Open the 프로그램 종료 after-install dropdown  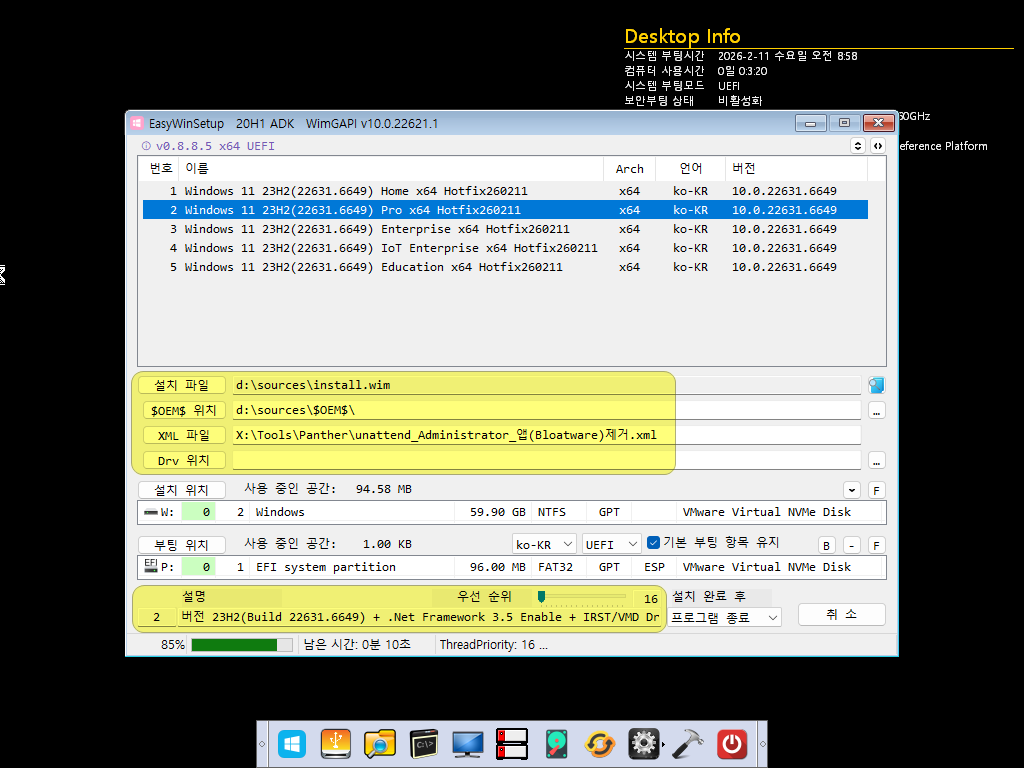724,617
